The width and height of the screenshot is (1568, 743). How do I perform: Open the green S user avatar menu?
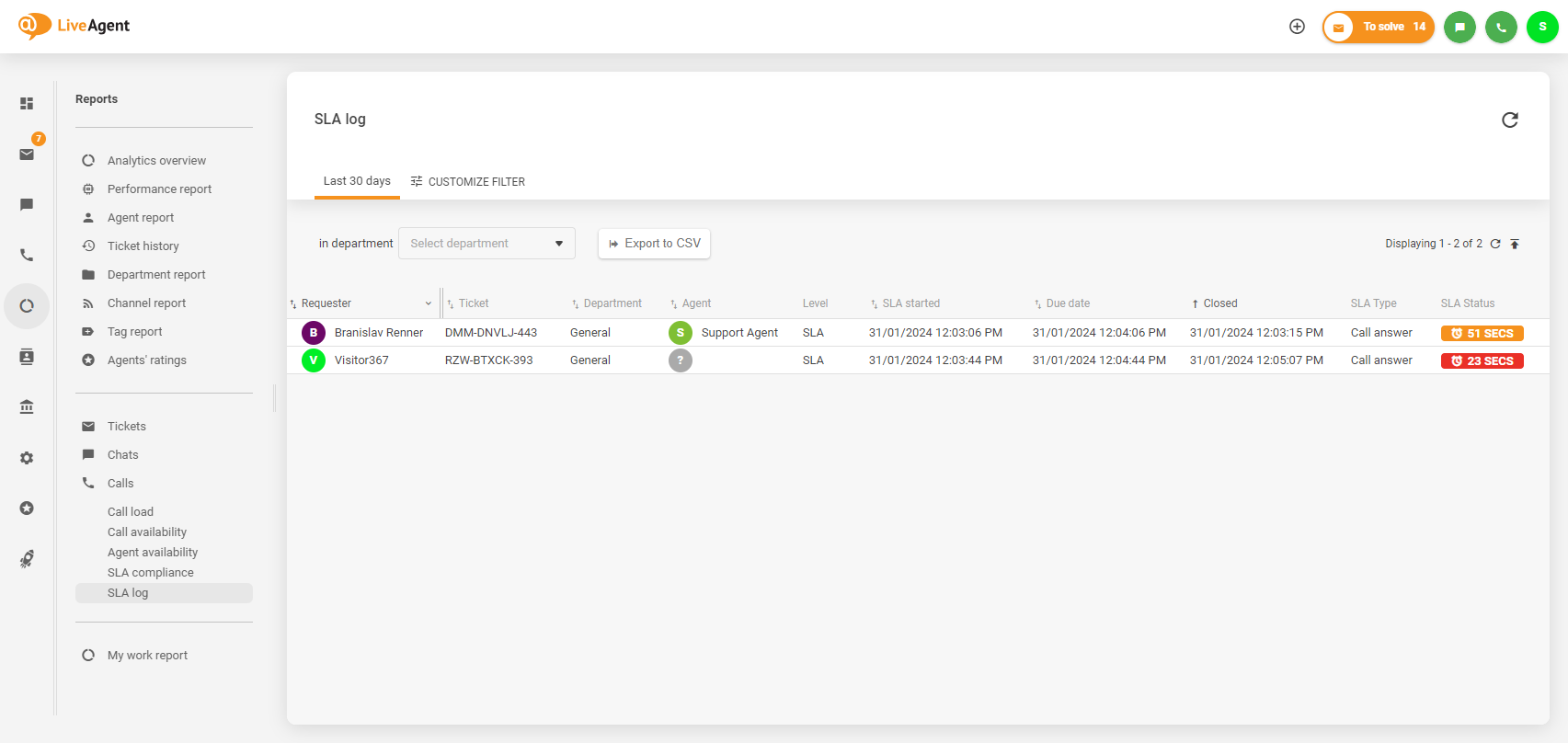click(x=1542, y=27)
